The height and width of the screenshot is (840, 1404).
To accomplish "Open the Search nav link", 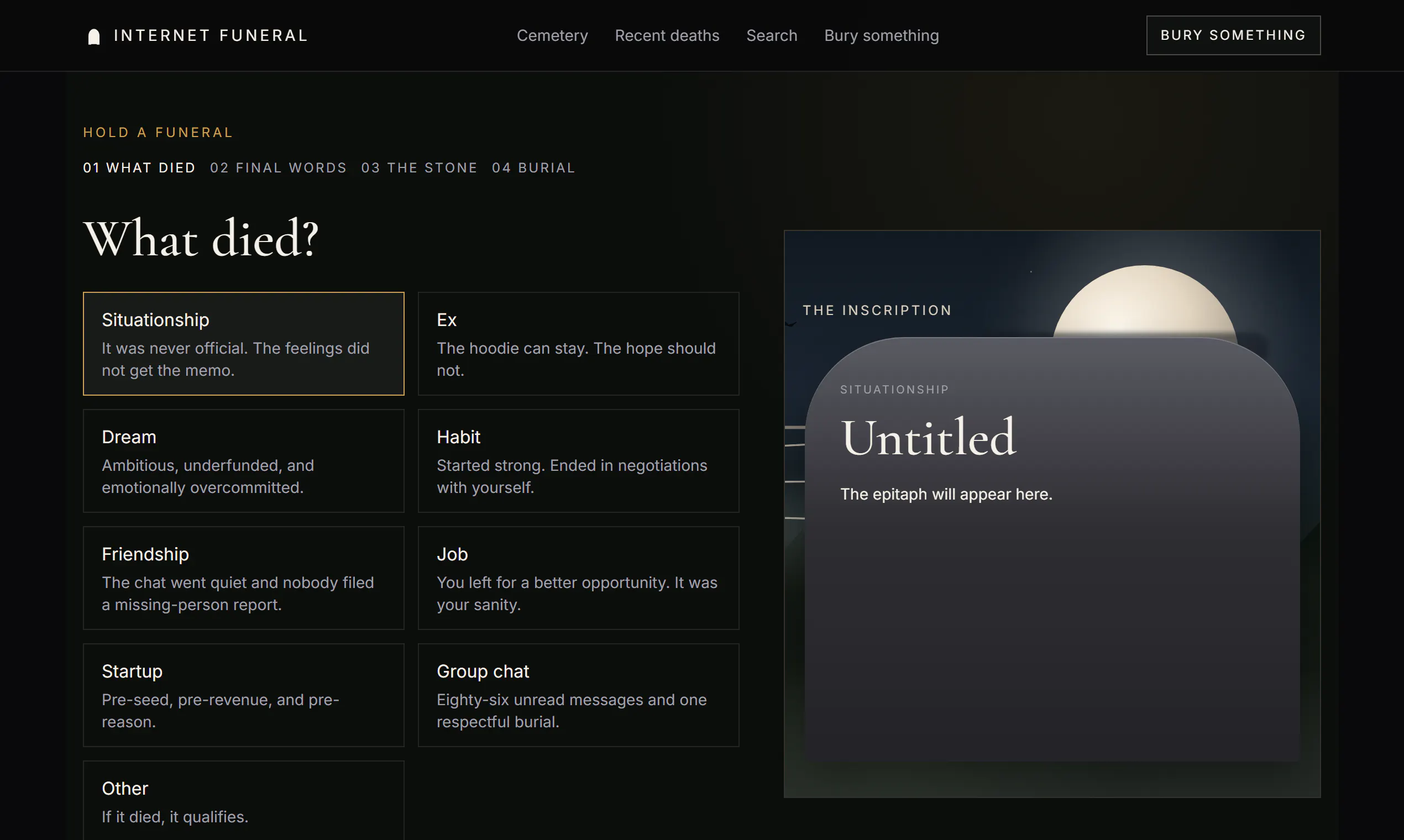I will click(772, 36).
